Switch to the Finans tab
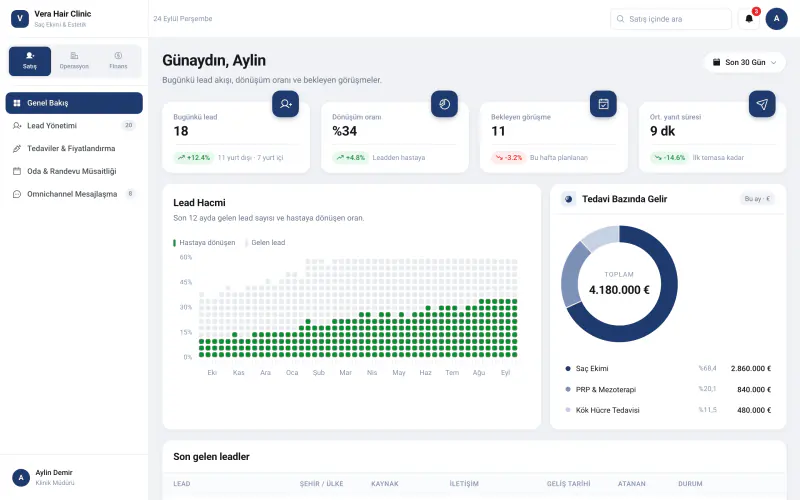The image size is (800, 500). point(118,61)
